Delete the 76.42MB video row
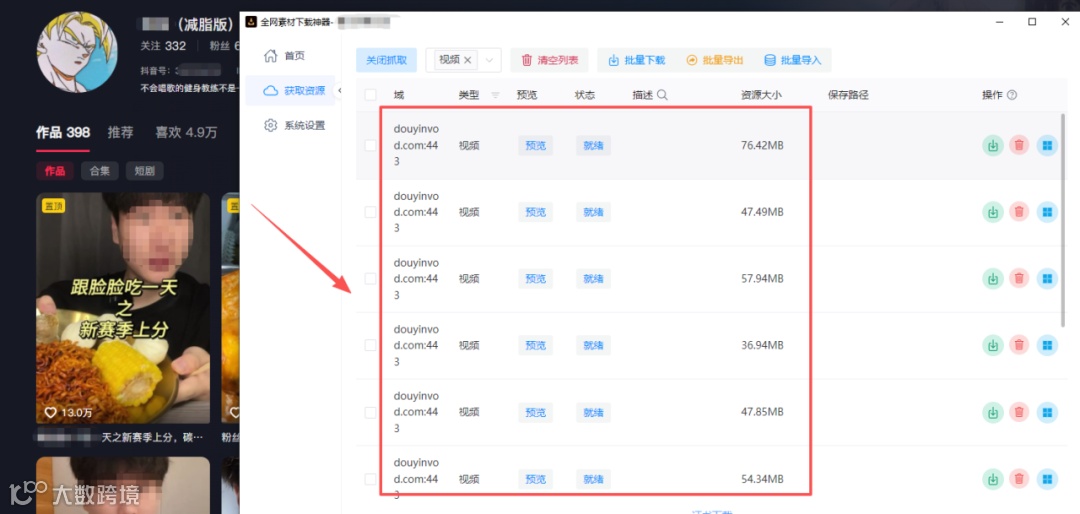 coord(1019,145)
